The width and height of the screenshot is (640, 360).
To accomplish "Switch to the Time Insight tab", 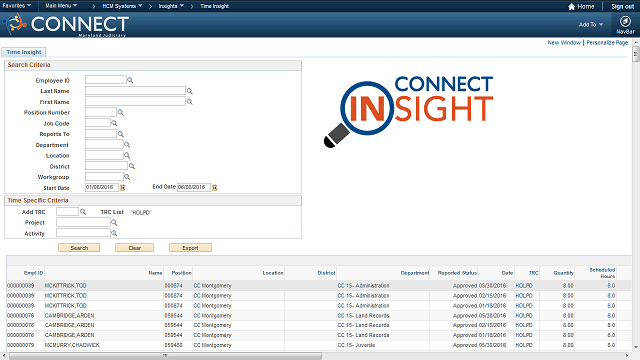I will pos(24,52).
